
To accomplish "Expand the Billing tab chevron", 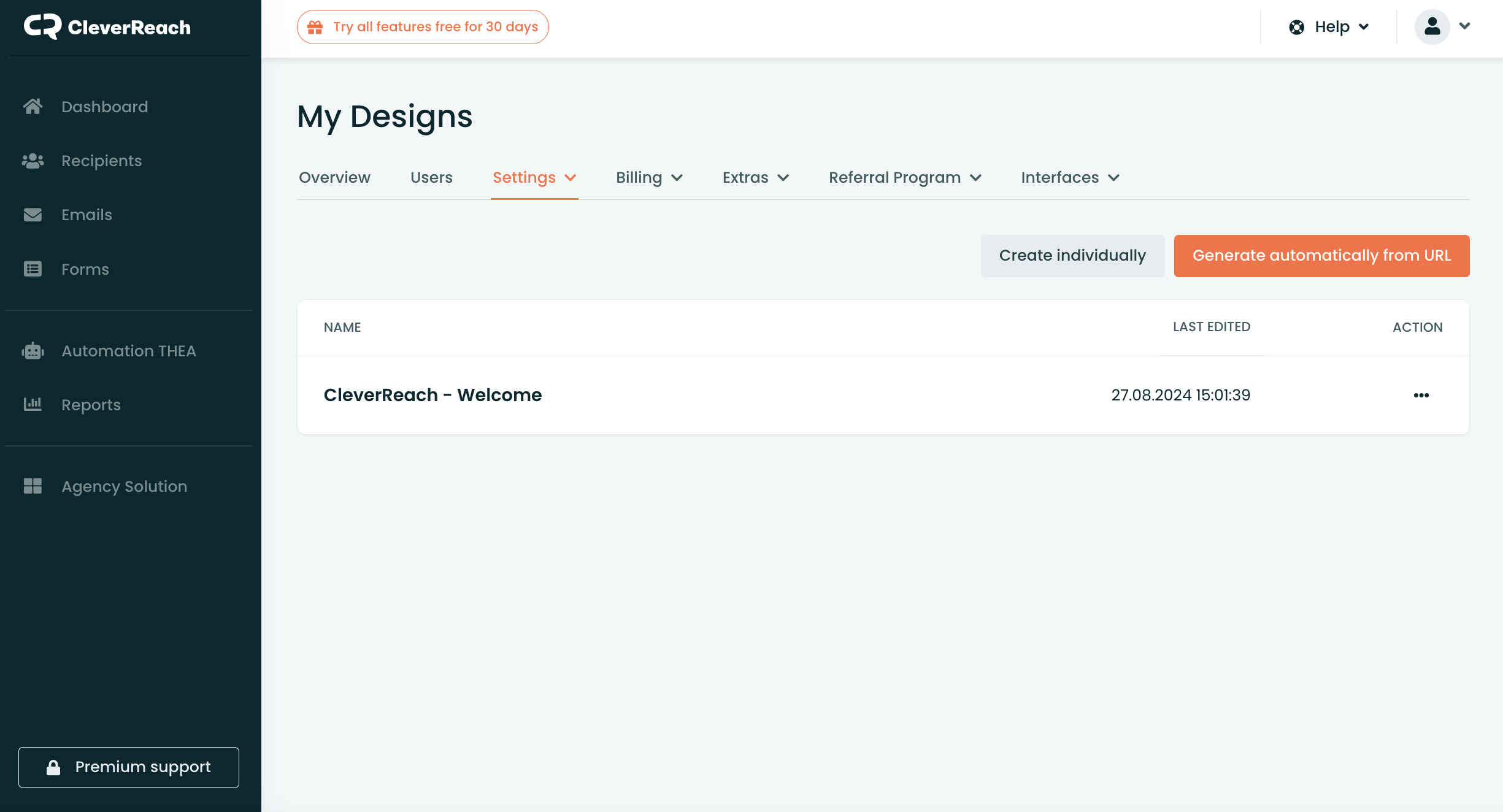I will [x=677, y=178].
